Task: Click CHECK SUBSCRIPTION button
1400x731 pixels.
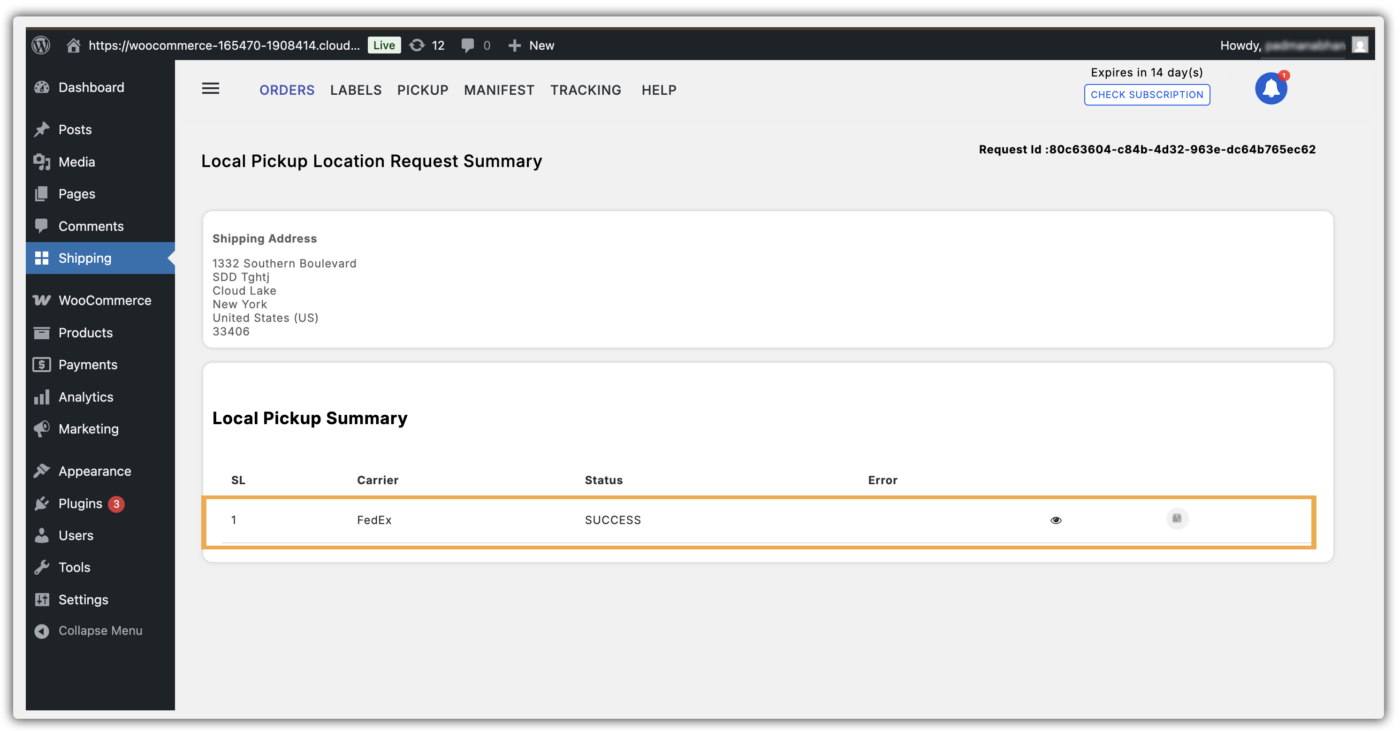Action: tap(1147, 95)
